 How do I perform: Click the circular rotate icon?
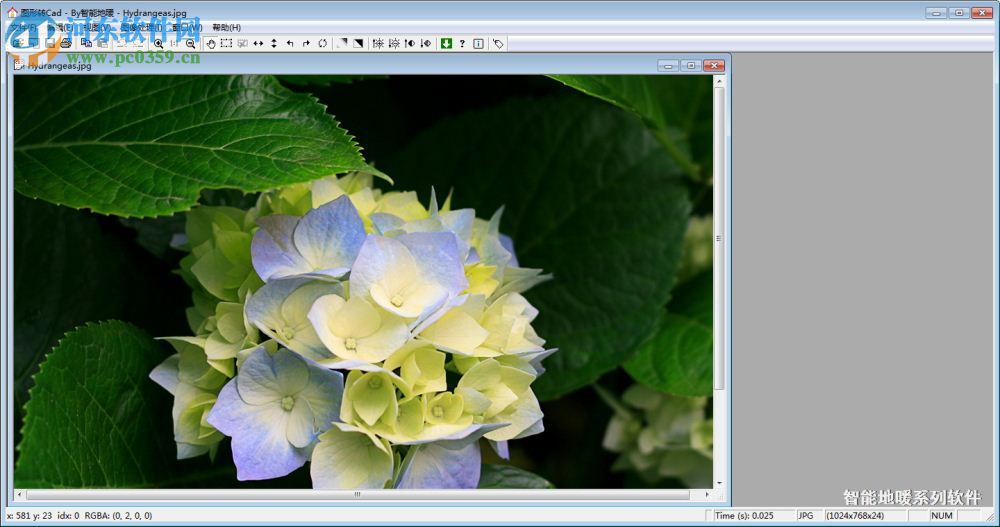tap(322, 43)
